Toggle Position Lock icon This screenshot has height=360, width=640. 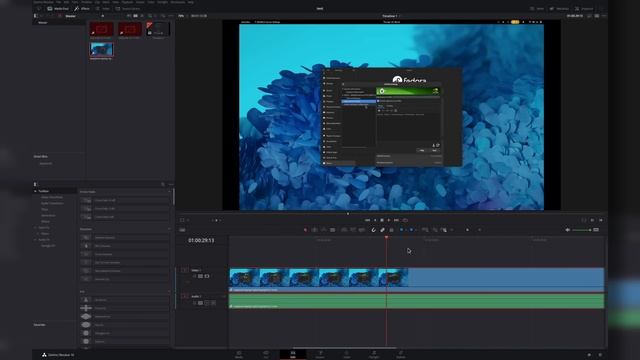click(391, 230)
